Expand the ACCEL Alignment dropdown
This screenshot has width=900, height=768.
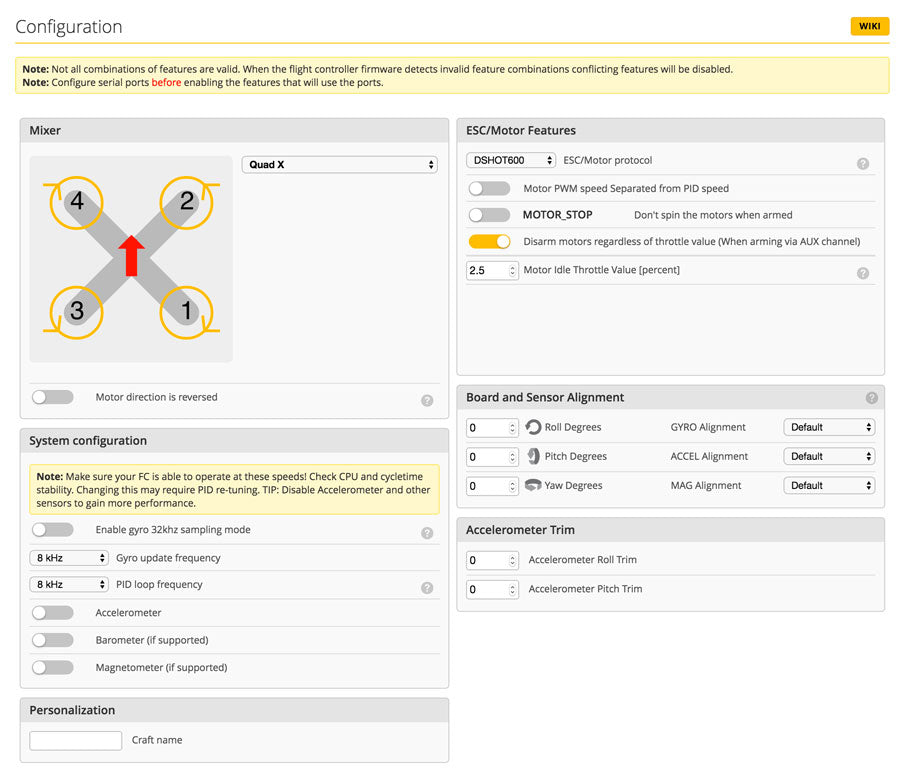point(829,456)
